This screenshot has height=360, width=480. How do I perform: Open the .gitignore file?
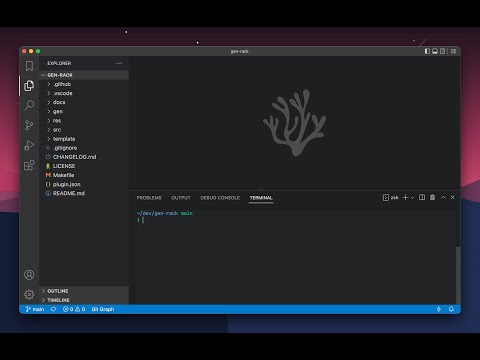pyautogui.click(x=84, y=148)
